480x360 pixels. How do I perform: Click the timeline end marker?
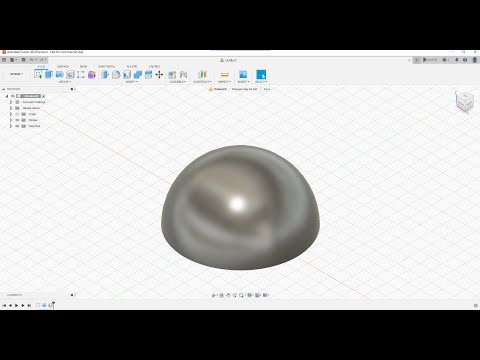(x=53, y=305)
